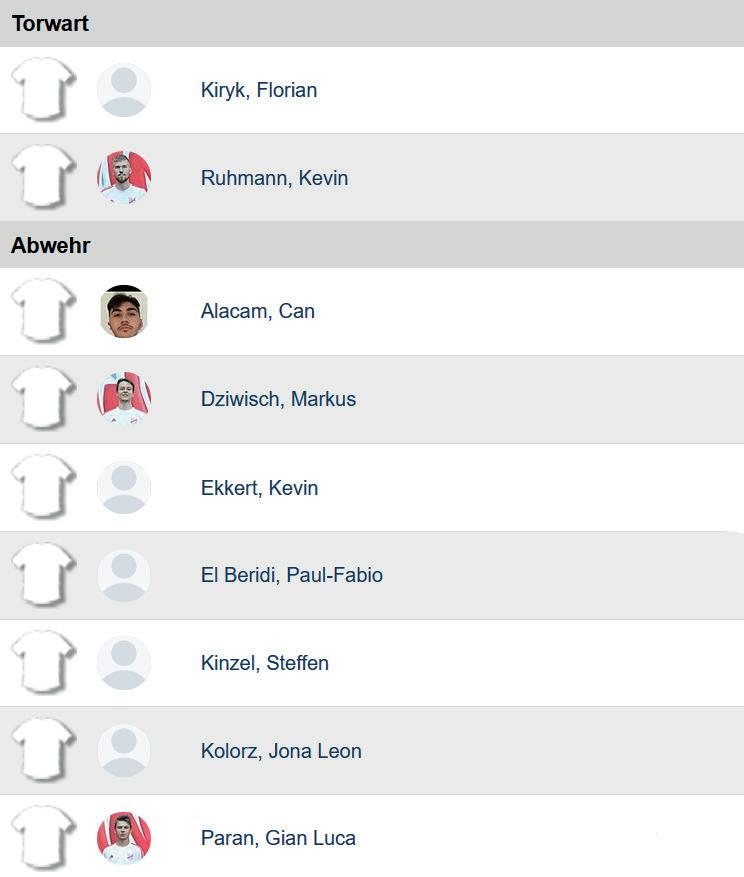Click the jersey icon for El Beridi, Paul-Fabio
The image size is (744, 877).
[44, 575]
